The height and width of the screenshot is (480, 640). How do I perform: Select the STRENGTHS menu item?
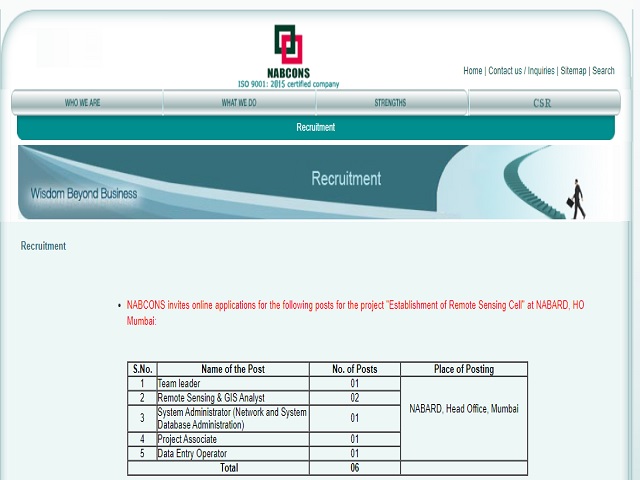[390, 103]
